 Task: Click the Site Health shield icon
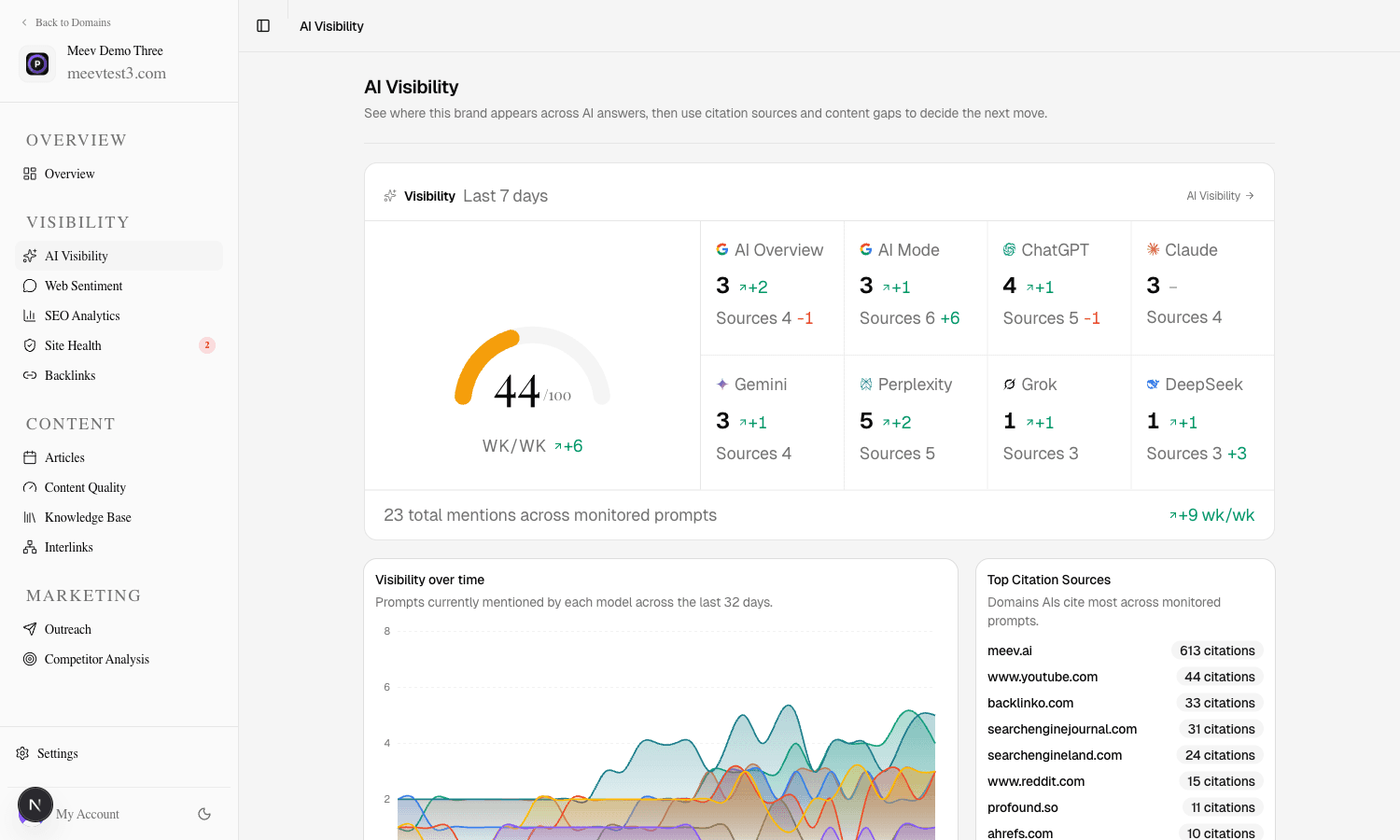(x=30, y=345)
